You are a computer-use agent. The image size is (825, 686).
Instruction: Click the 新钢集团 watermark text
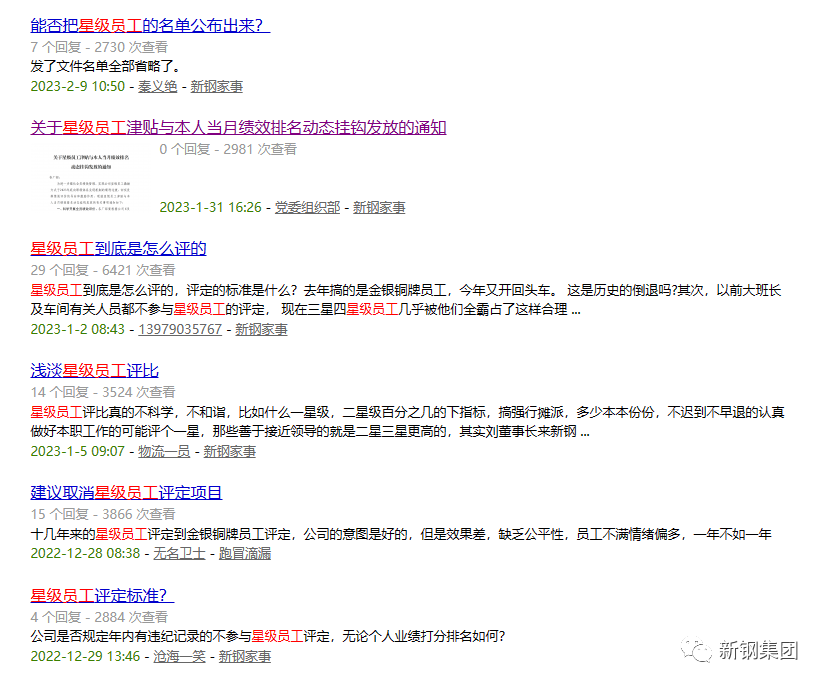(x=759, y=651)
